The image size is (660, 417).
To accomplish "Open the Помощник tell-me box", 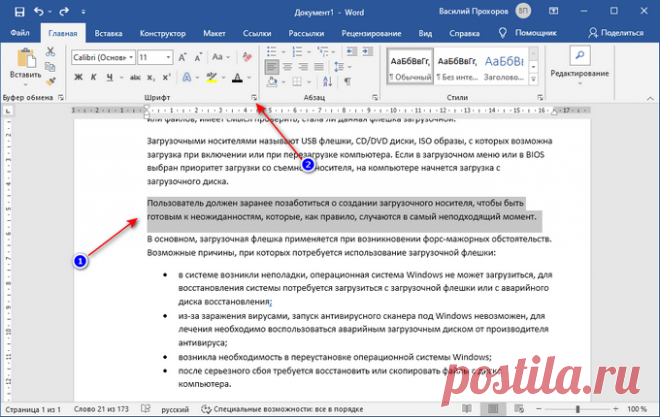I will tap(528, 33).
